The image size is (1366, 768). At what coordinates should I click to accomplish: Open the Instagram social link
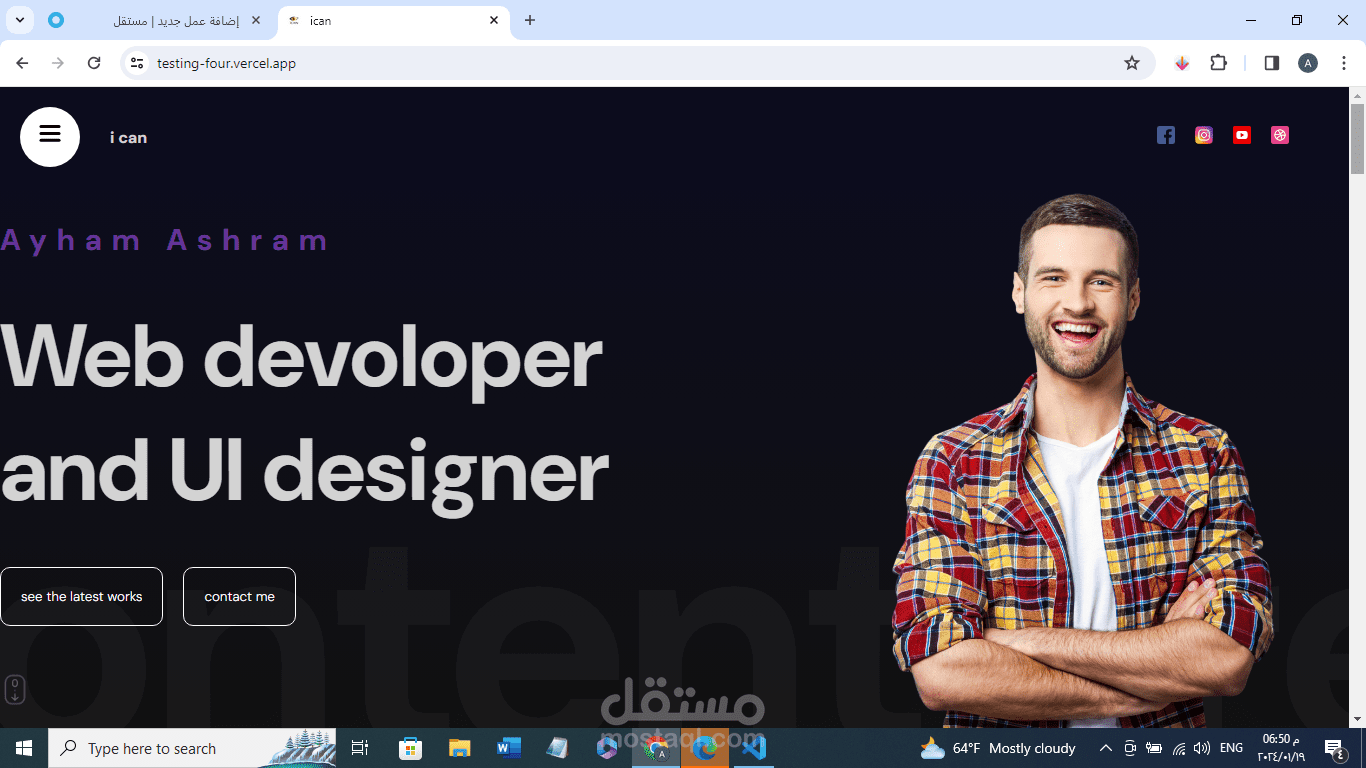[1204, 135]
